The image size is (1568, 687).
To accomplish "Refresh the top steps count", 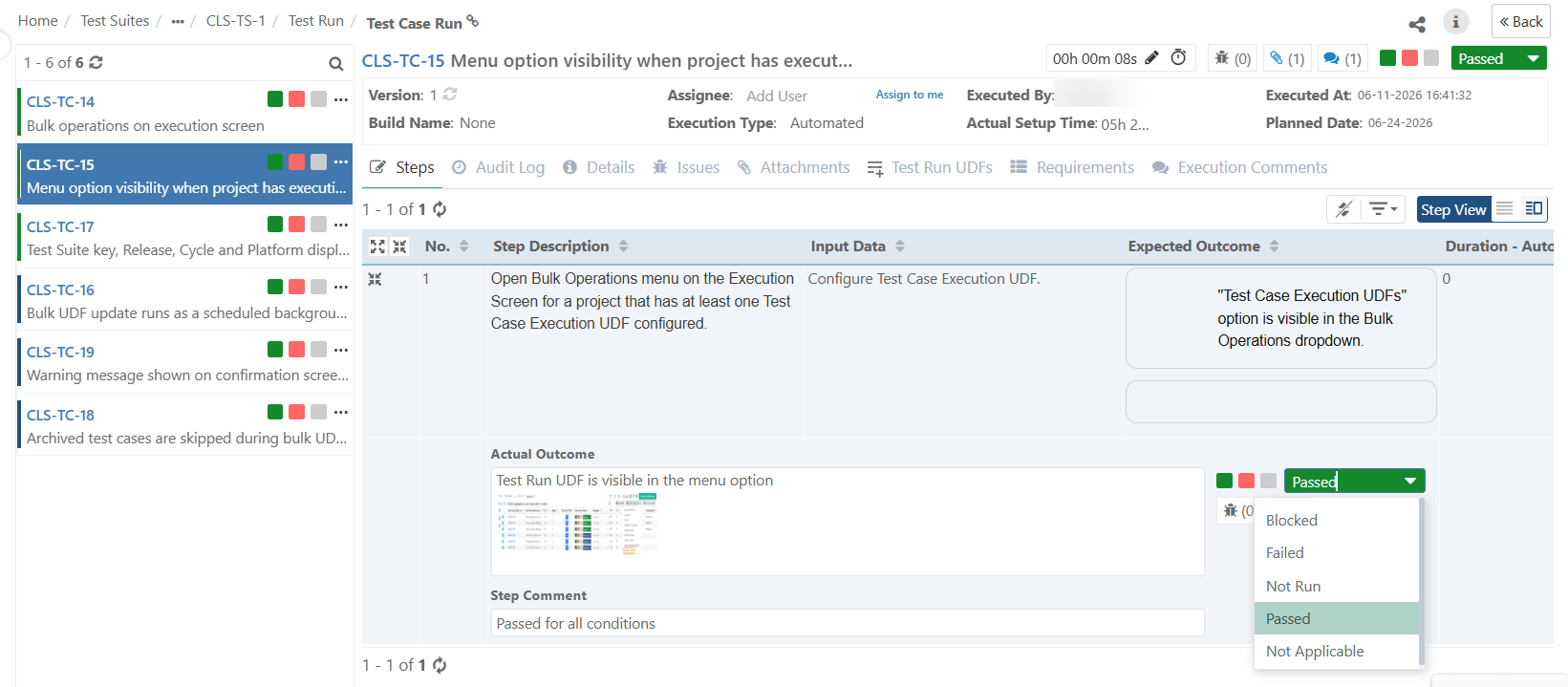I will tap(440, 209).
